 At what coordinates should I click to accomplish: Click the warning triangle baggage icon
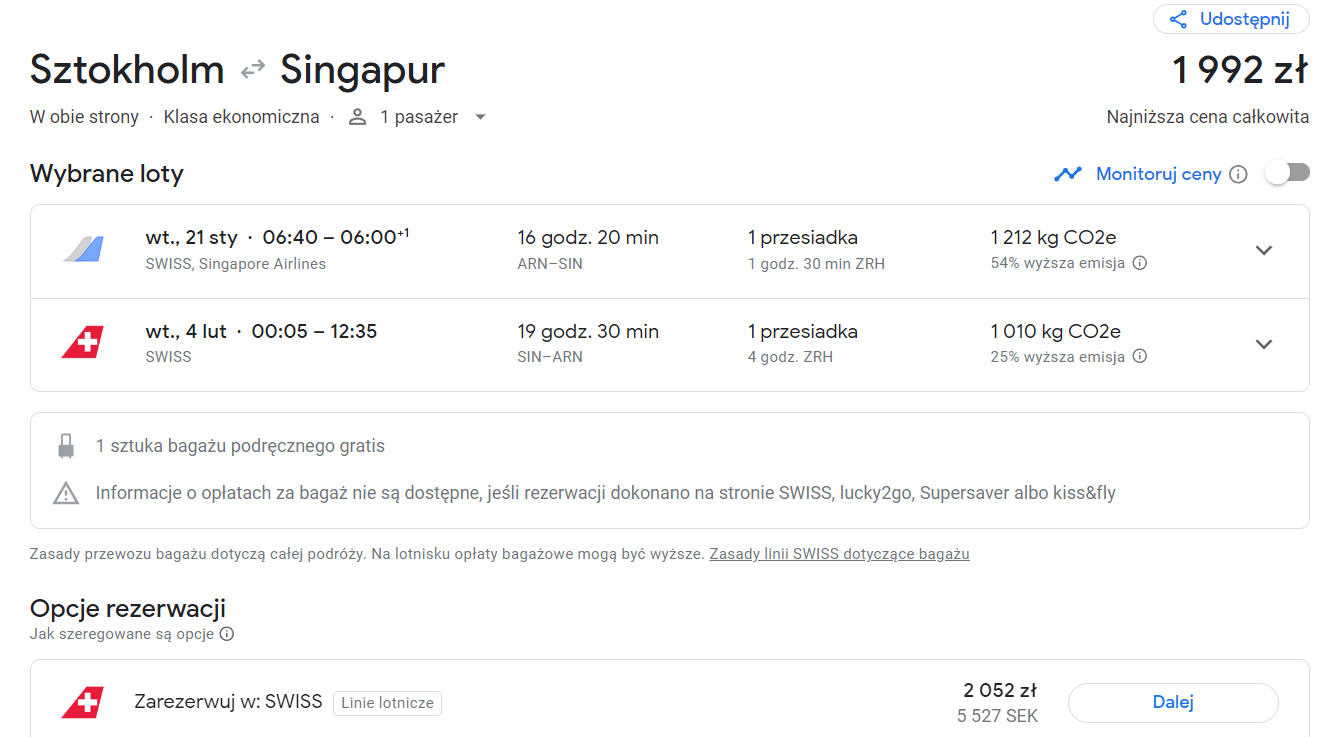[66, 493]
